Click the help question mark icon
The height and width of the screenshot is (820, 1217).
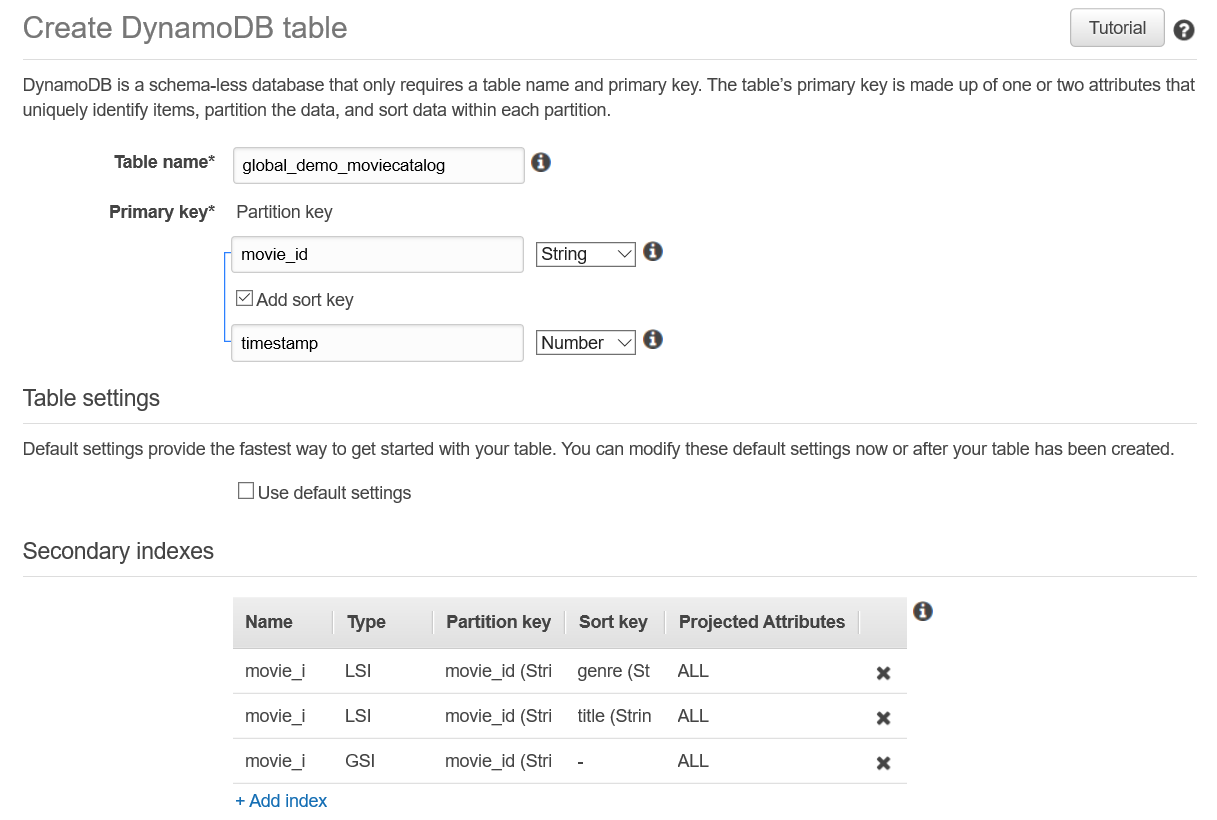pos(1184,30)
